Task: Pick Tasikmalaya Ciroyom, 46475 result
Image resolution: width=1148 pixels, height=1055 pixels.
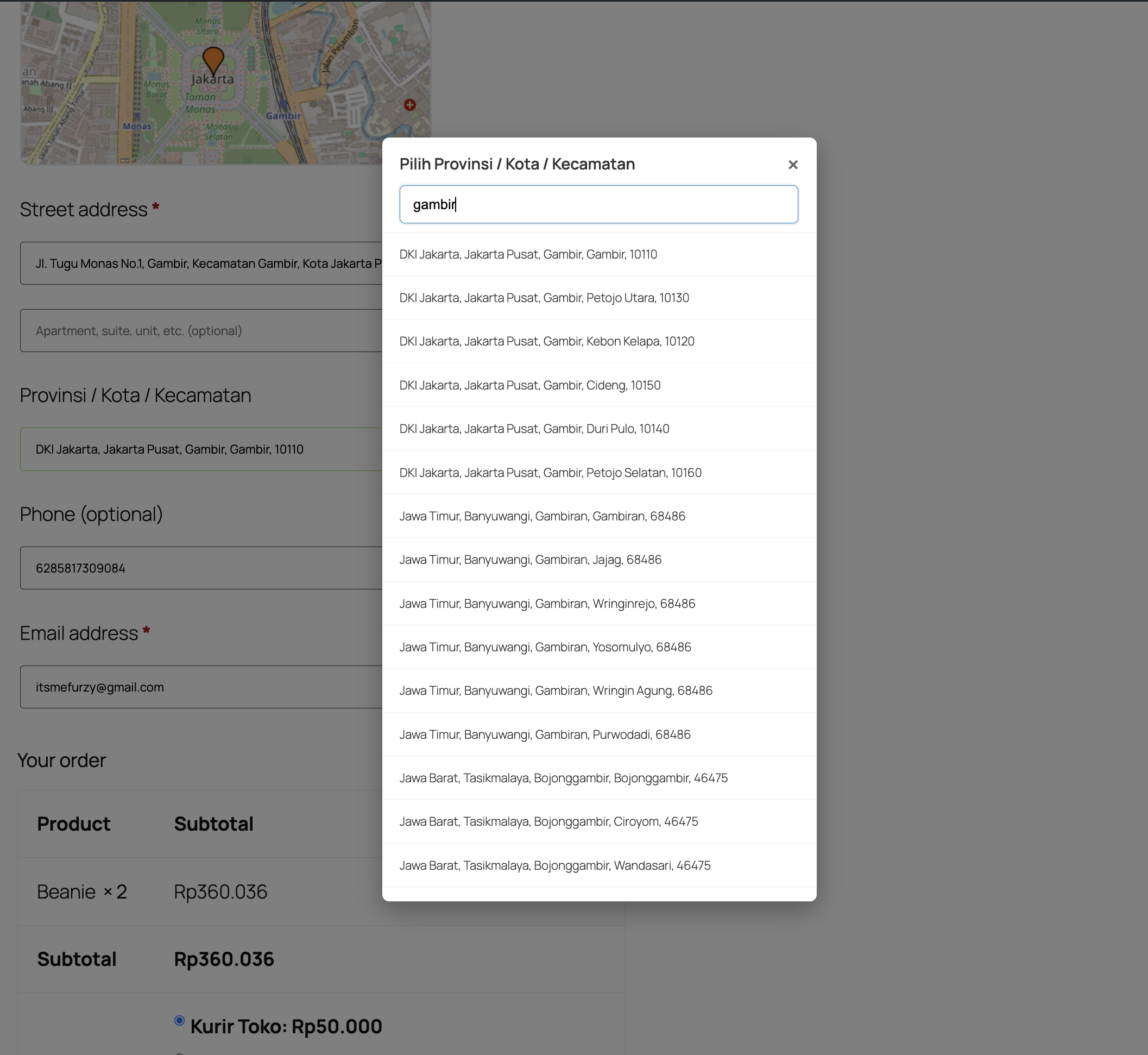Action: click(x=548, y=821)
